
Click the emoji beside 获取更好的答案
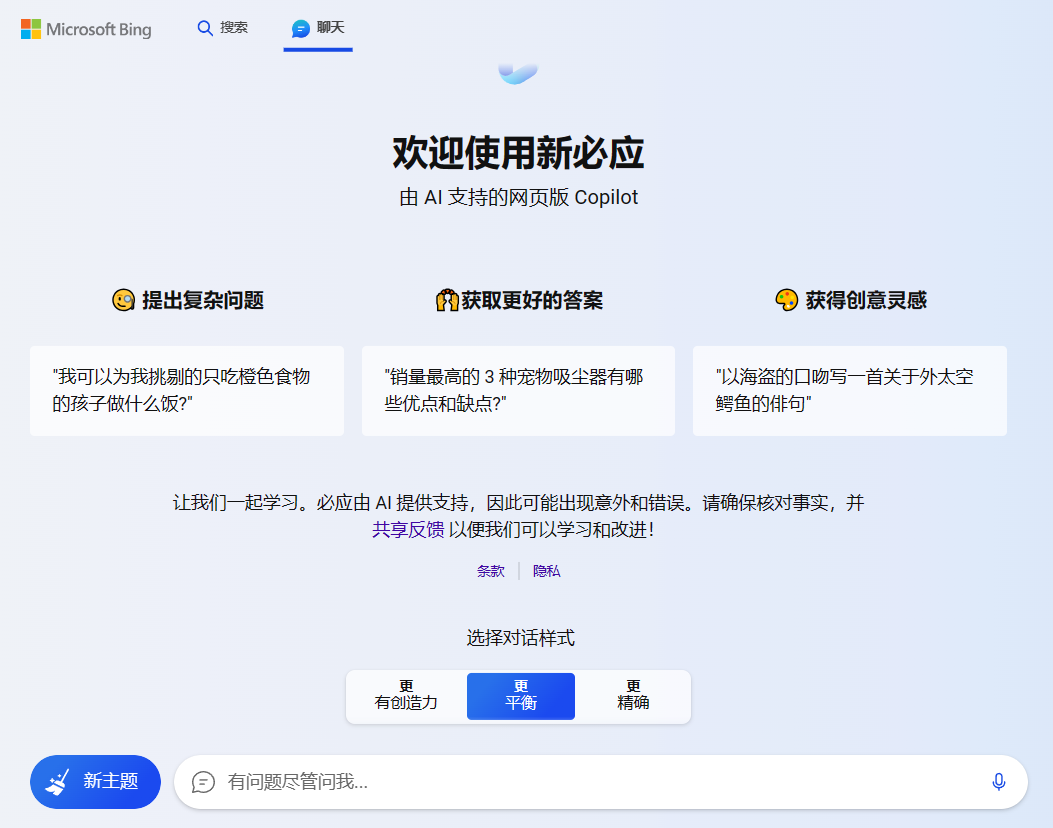click(447, 300)
